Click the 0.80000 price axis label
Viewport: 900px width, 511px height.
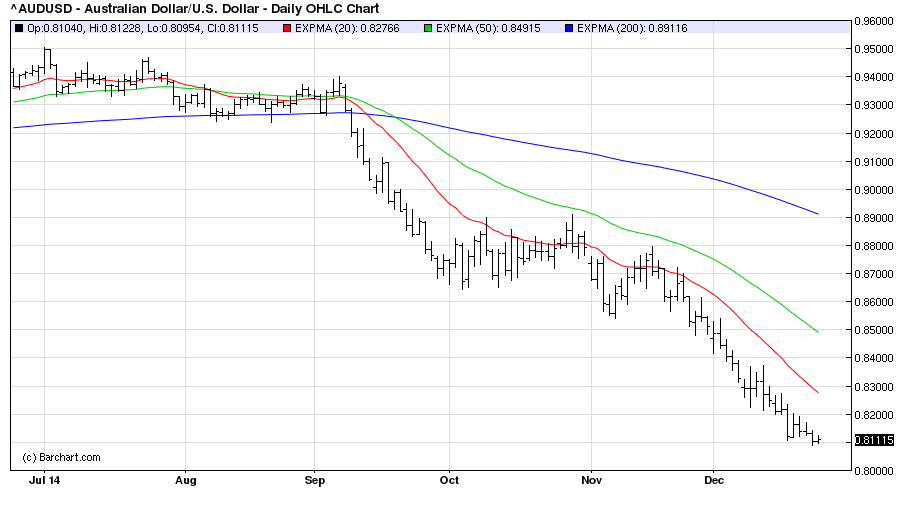[875, 471]
